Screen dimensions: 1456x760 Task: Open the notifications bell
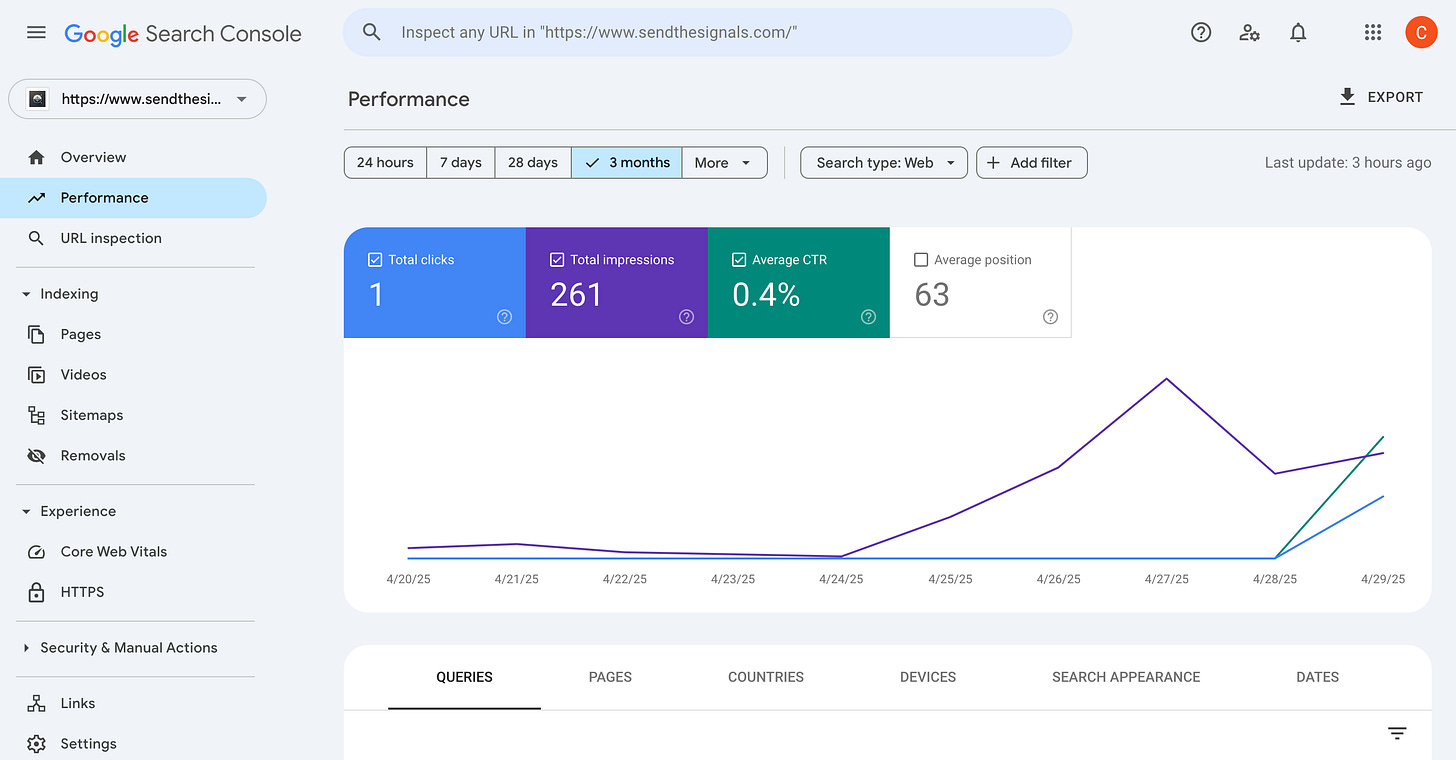(x=1298, y=32)
